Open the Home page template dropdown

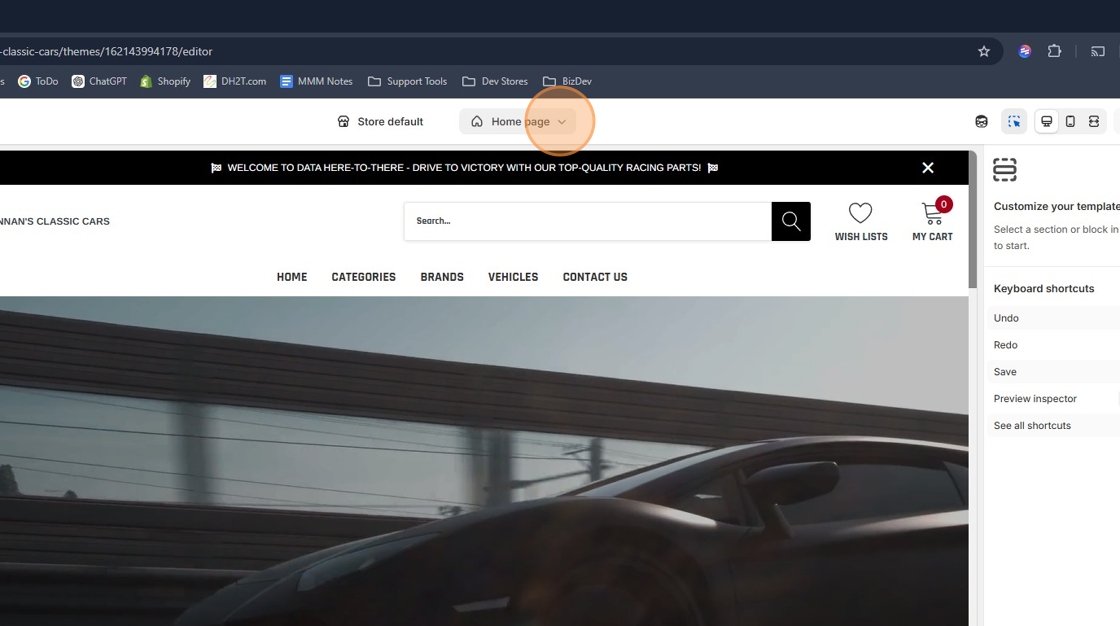[x=518, y=121]
